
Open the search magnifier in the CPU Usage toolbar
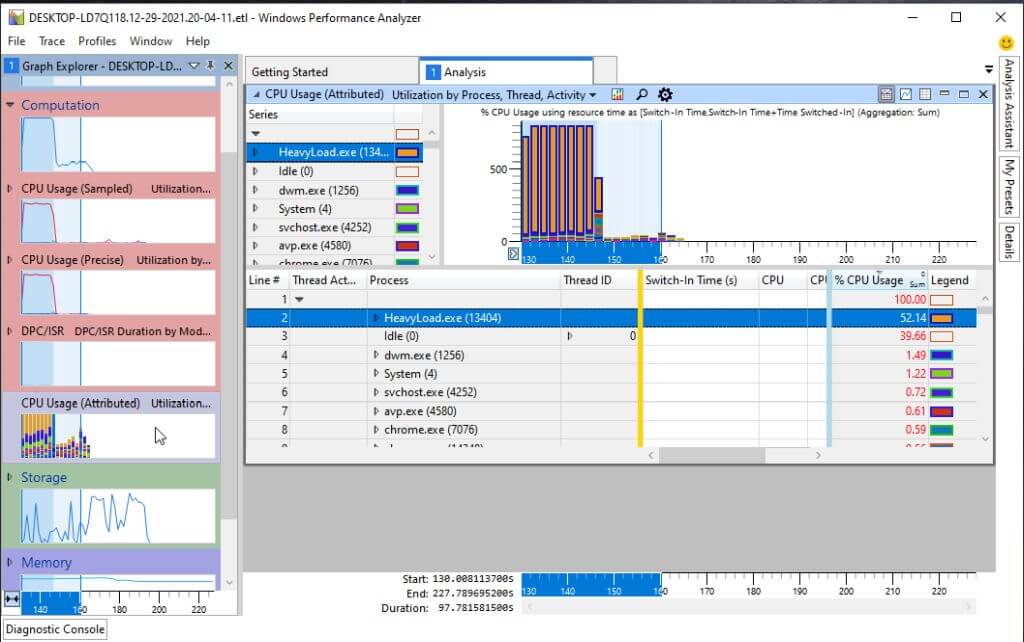tap(642, 95)
